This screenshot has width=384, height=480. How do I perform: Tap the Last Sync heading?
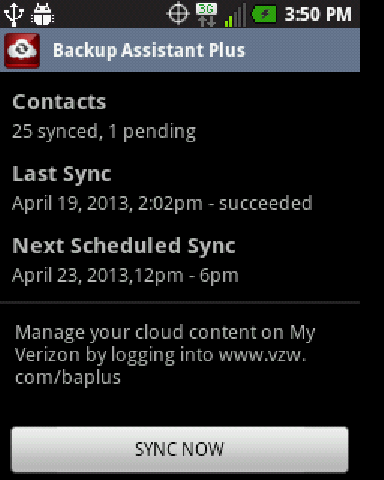pyautogui.click(x=62, y=174)
